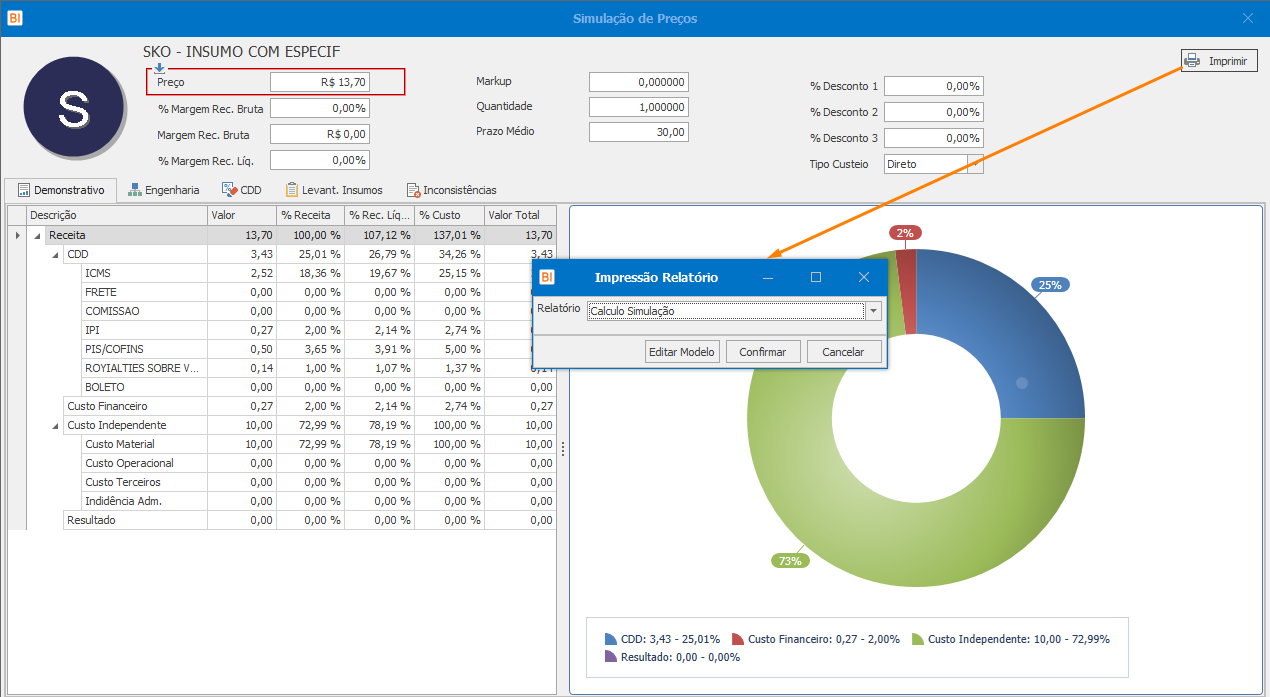Switch to the Demonstrativo tab
1270x697 pixels.
[x=61, y=190]
